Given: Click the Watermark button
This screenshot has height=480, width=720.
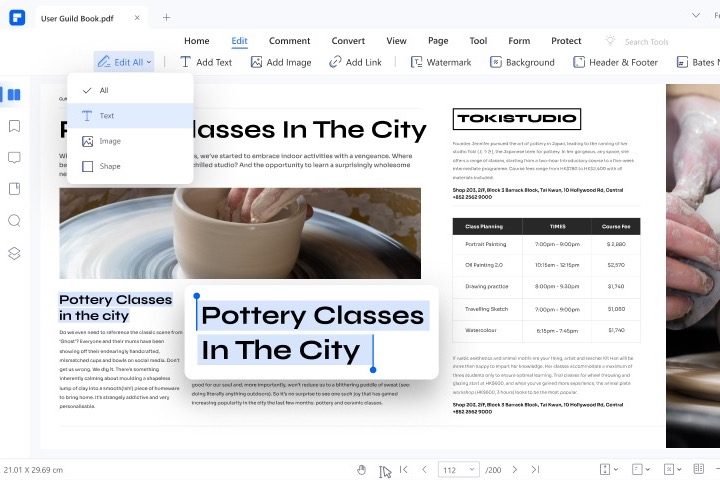Looking at the screenshot, I should (x=440, y=62).
